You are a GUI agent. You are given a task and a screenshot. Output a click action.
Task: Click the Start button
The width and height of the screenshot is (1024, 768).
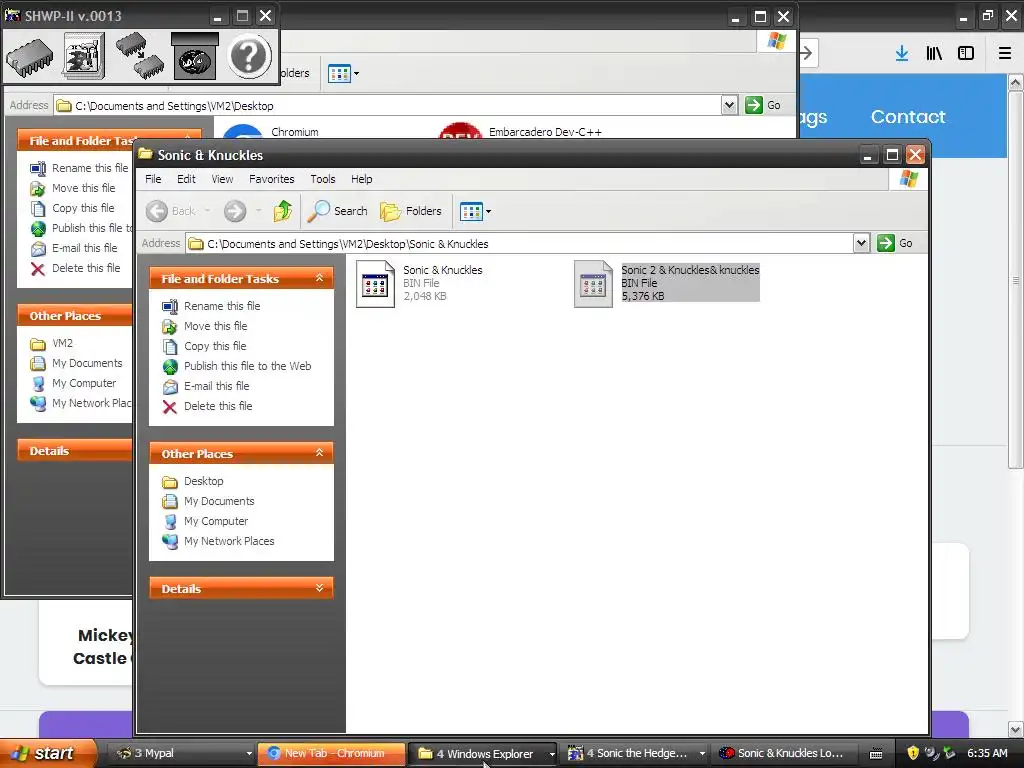coord(48,754)
